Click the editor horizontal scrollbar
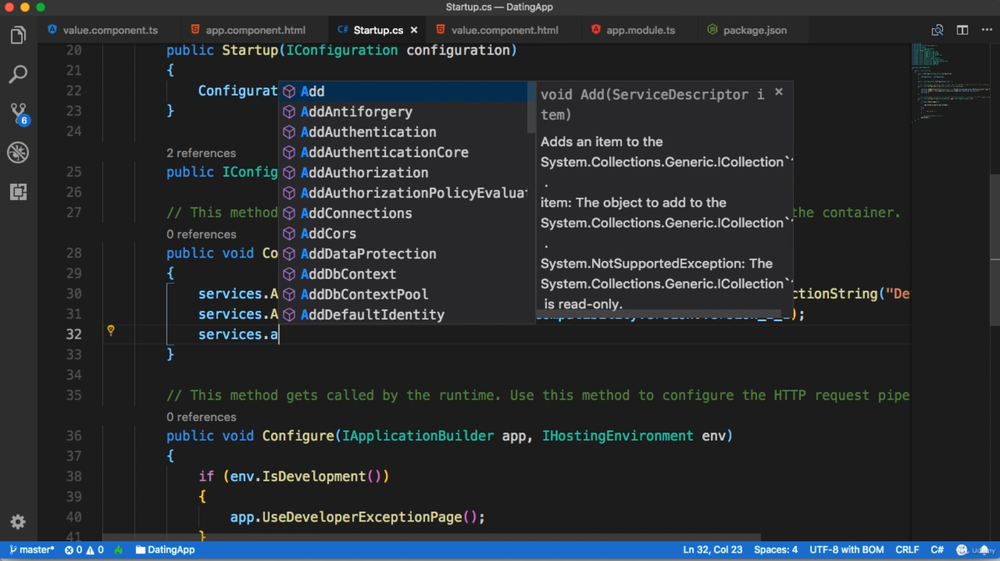Screen dimensions: 1000x561 (x=432, y=537)
